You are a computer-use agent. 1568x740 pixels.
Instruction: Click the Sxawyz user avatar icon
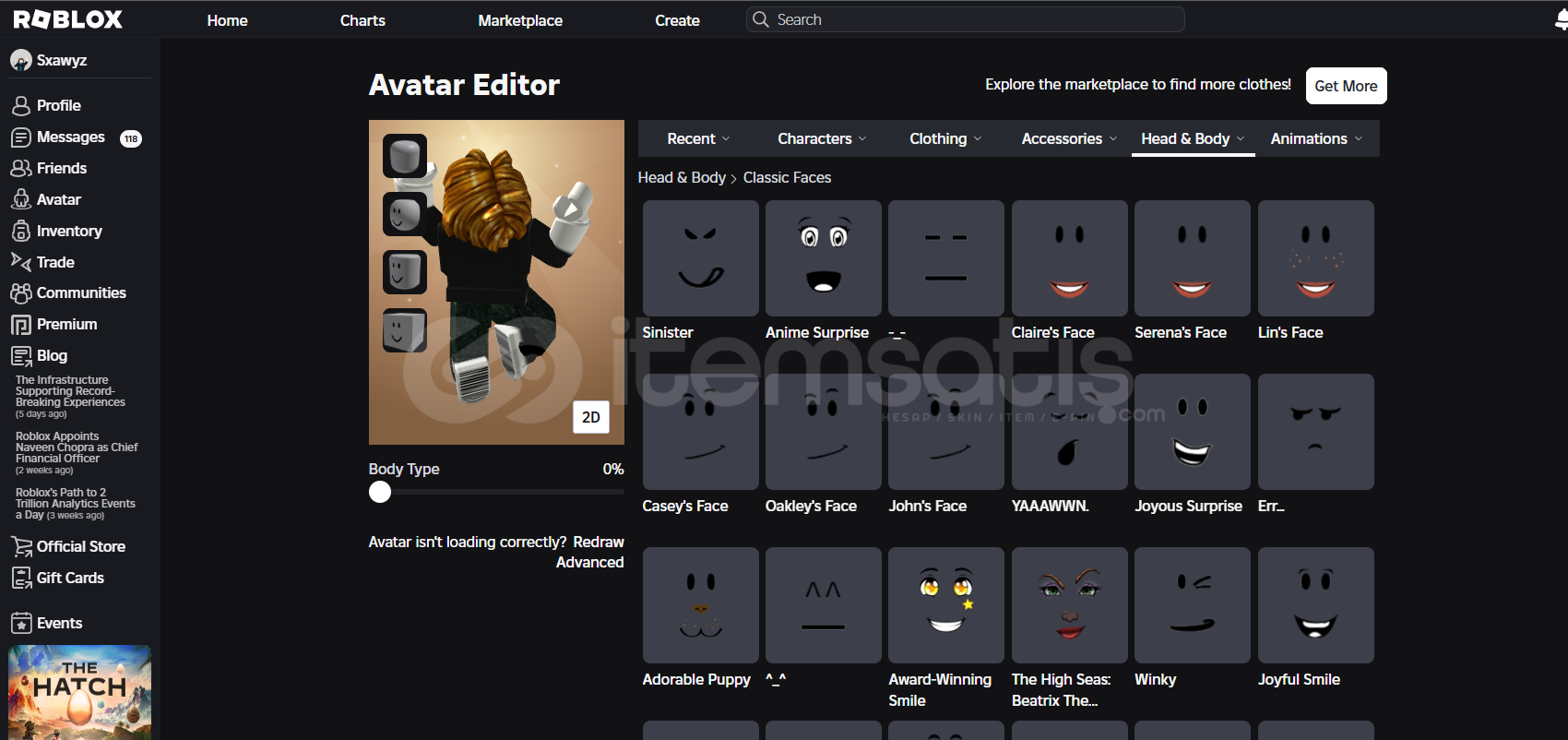click(x=20, y=61)
